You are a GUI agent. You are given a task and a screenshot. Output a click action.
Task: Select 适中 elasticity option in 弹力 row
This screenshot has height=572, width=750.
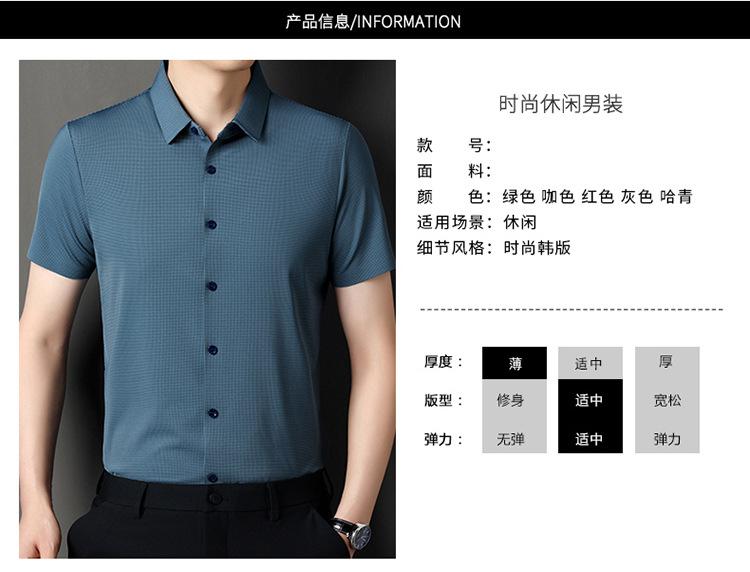click(x=590, y=438)
